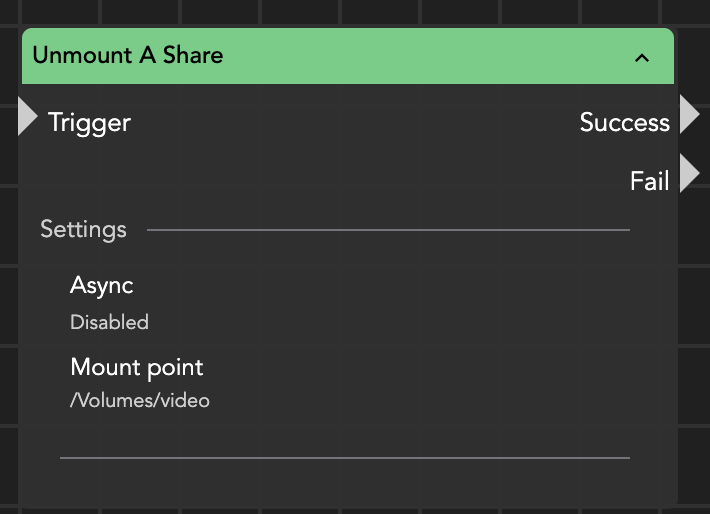Select the Fail output label
710x514 pixels.
649,181
